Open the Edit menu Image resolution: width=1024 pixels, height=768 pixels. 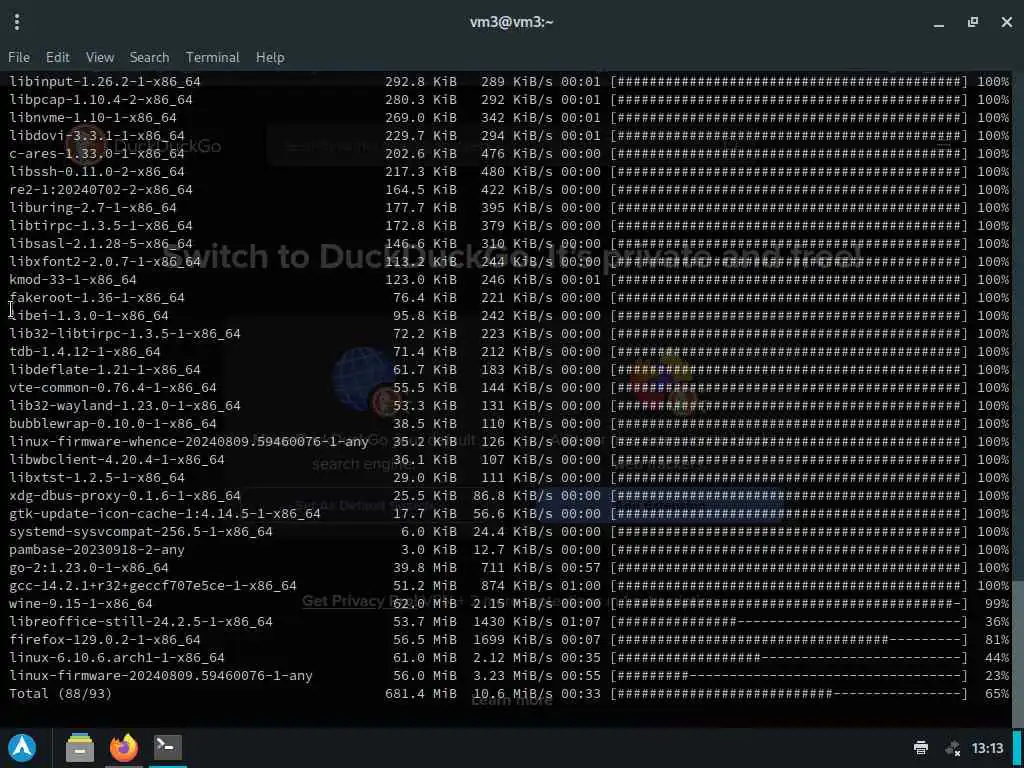click(57, 57)
